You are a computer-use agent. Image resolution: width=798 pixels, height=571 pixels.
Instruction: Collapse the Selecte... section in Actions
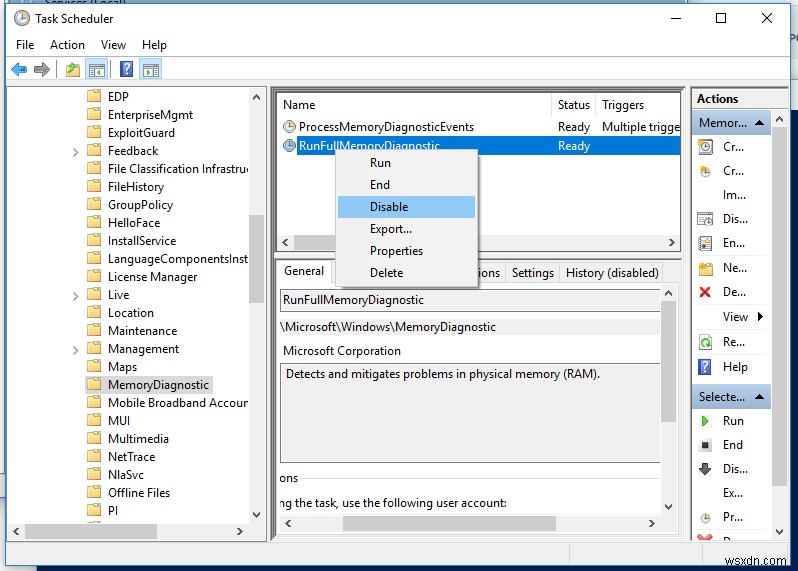(760, 396)
